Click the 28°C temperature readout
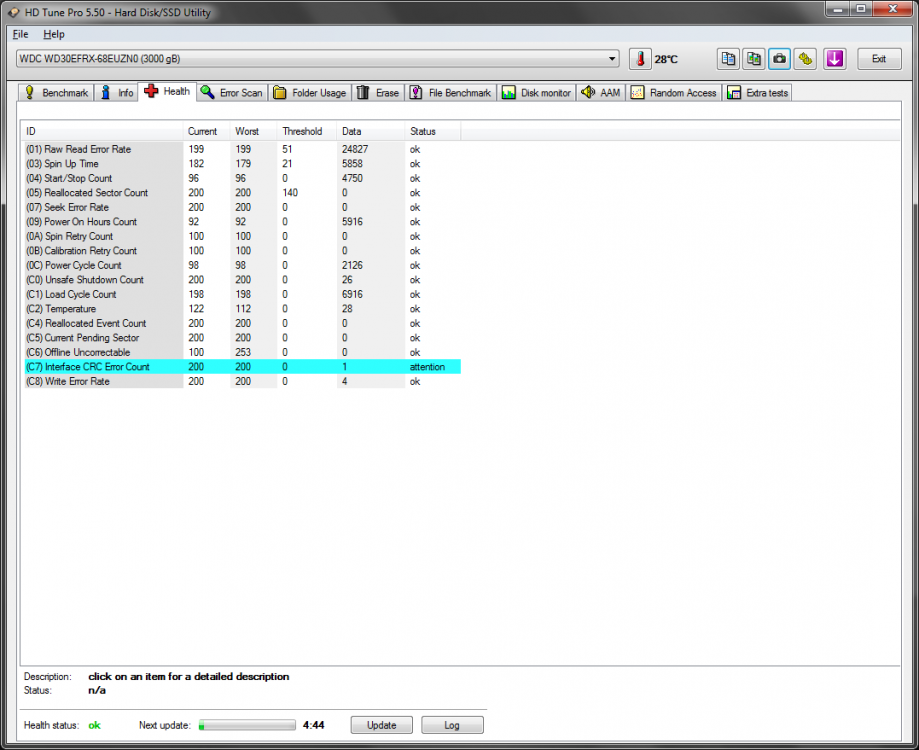Screen dimensions: 919x750 [x=666, y=59]
